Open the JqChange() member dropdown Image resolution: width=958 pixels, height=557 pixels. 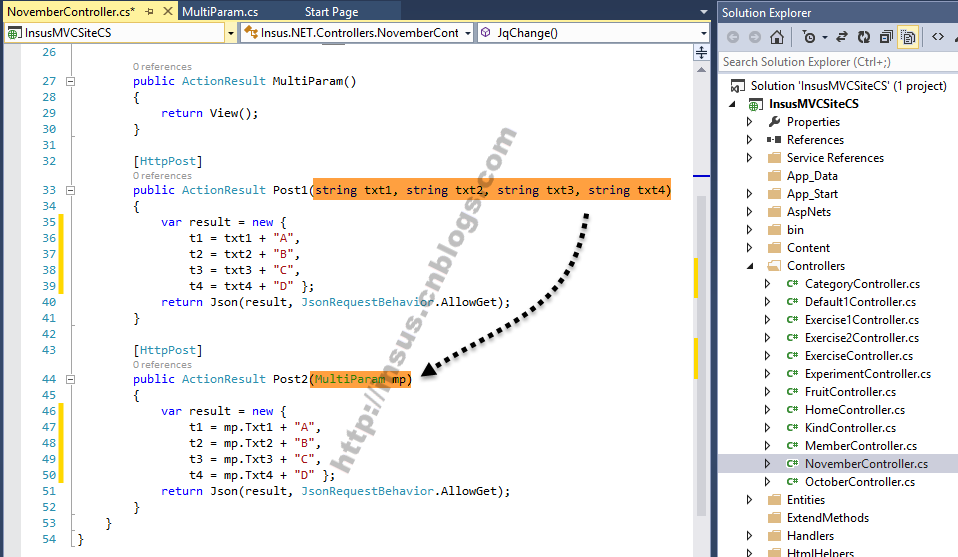tap(704, 33)
